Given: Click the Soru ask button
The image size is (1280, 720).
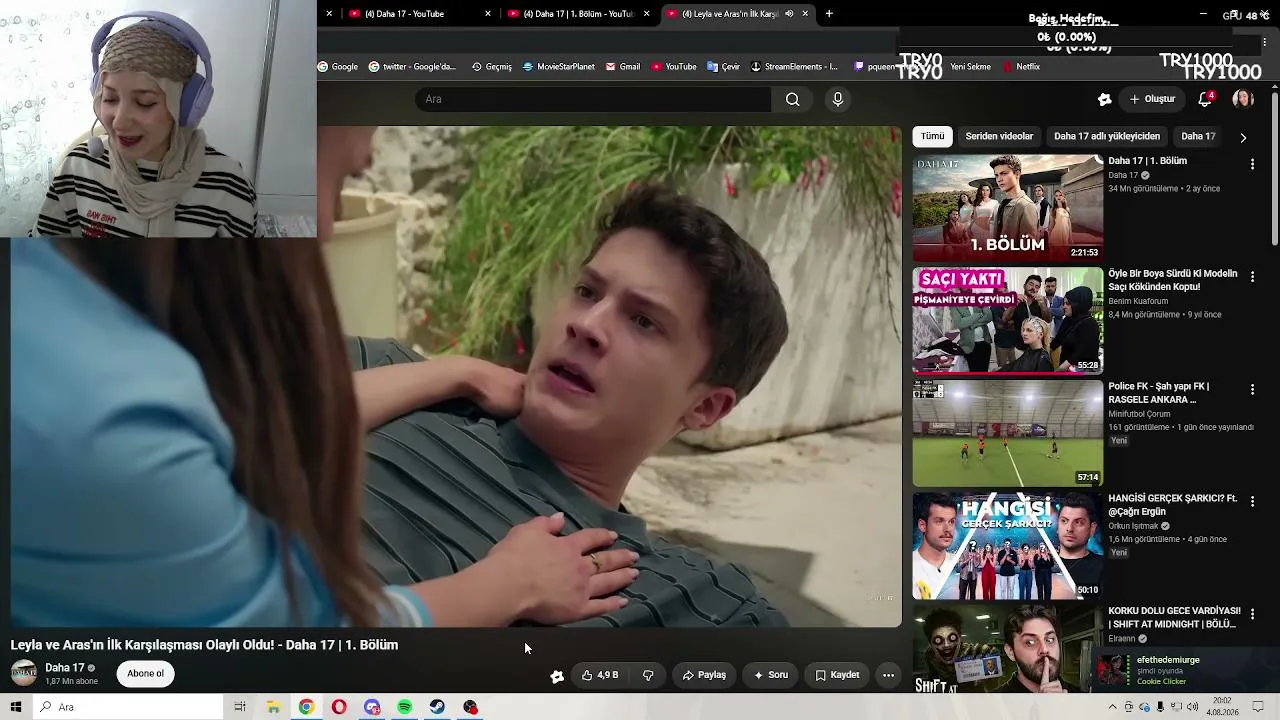Looking at the screenshot, I should pyautogui.click(x=771, y=675).
